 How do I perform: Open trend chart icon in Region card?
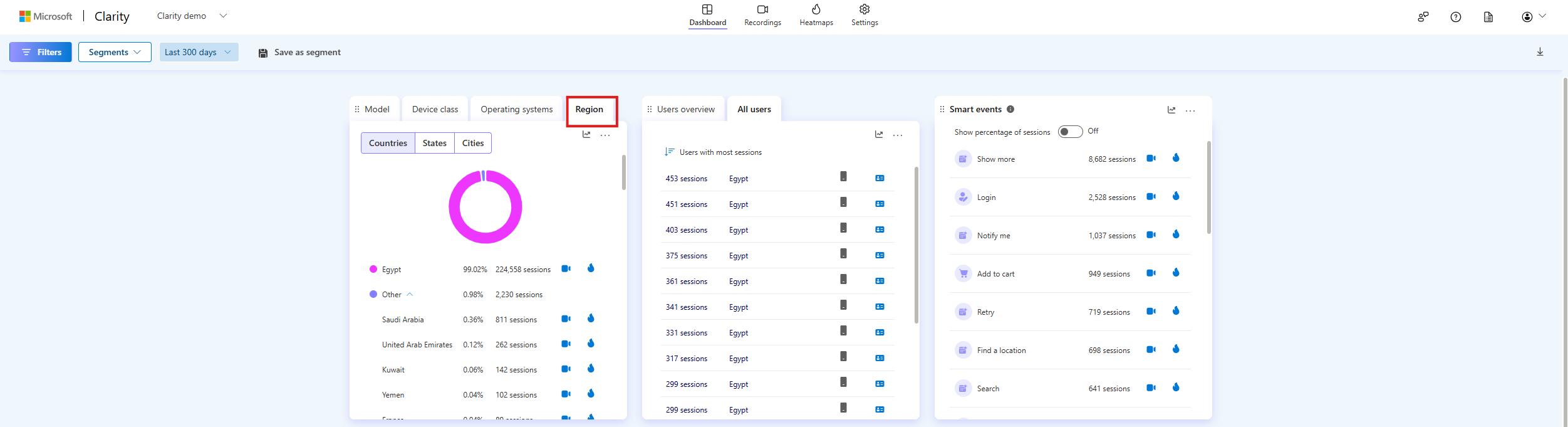586,135
